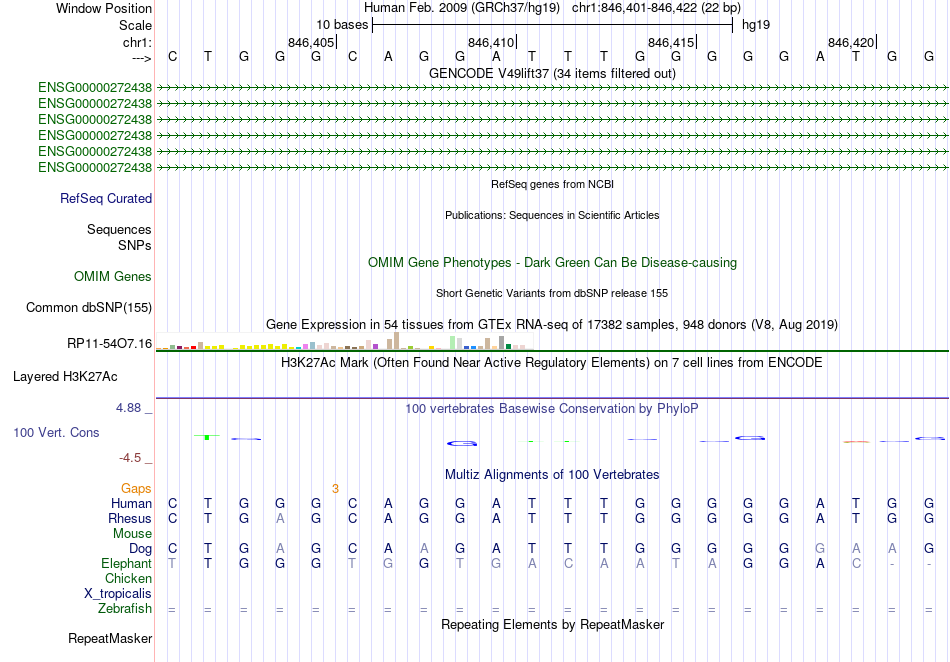Open Publications: Sequences in Scientific Articles title
950x662 pixels.
pos(552,215)
